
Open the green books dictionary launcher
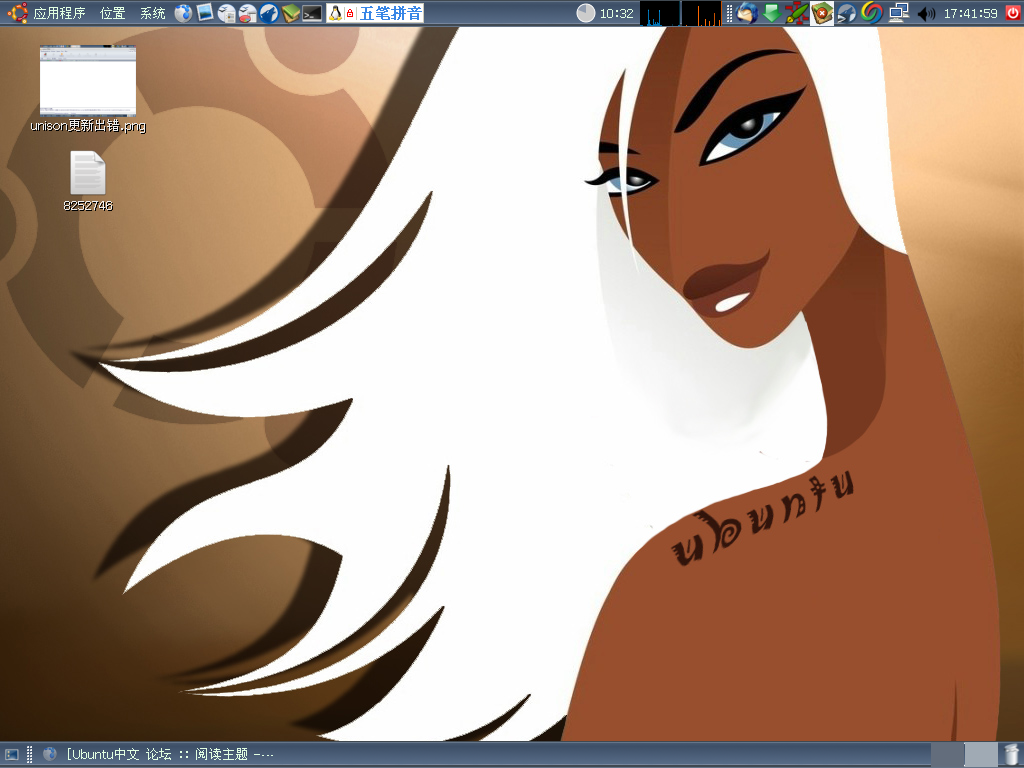point(291,13)
